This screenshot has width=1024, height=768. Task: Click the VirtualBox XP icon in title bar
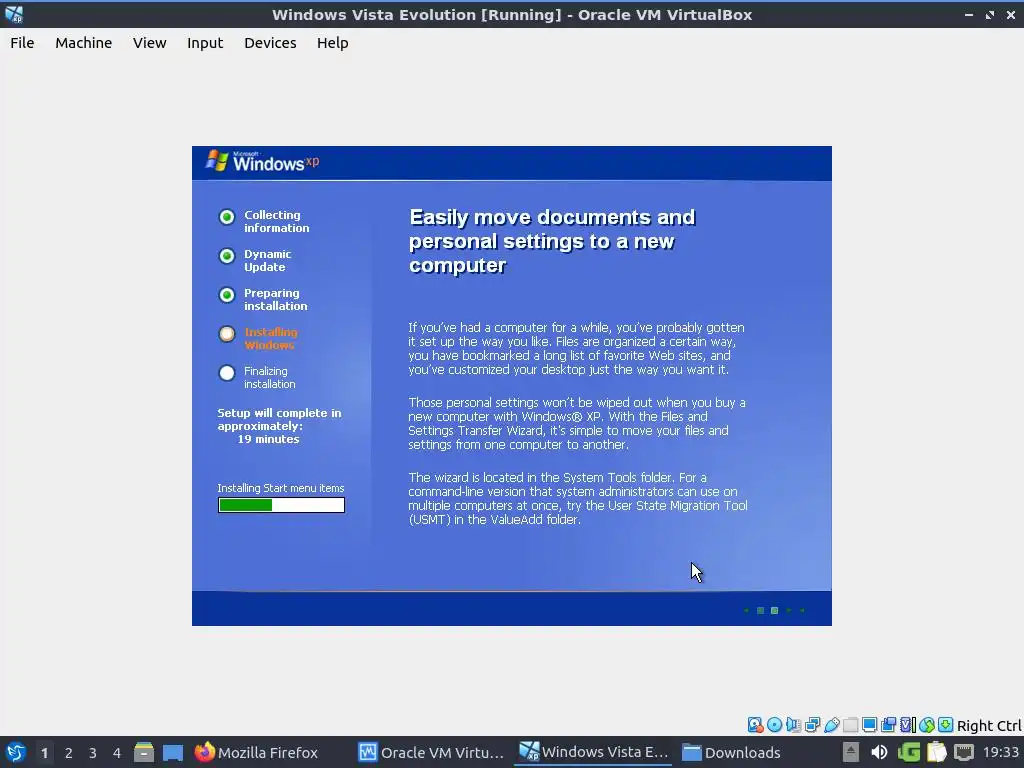[x=14, y=14]
